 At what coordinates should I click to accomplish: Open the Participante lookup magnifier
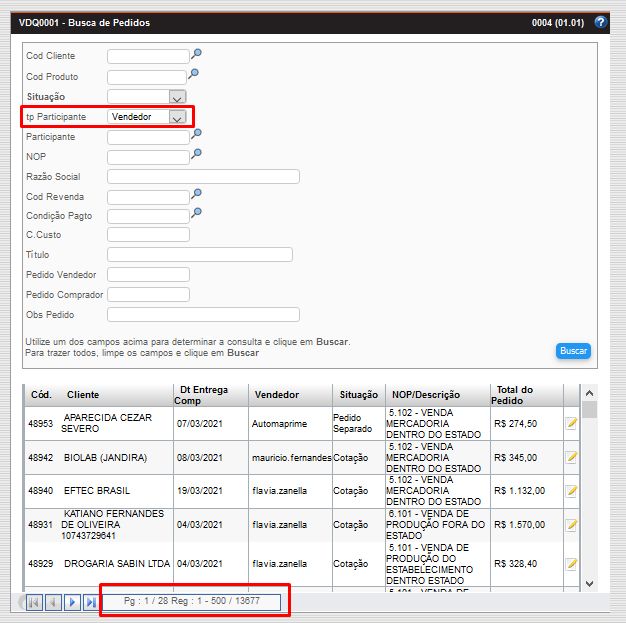click(197, 134)
